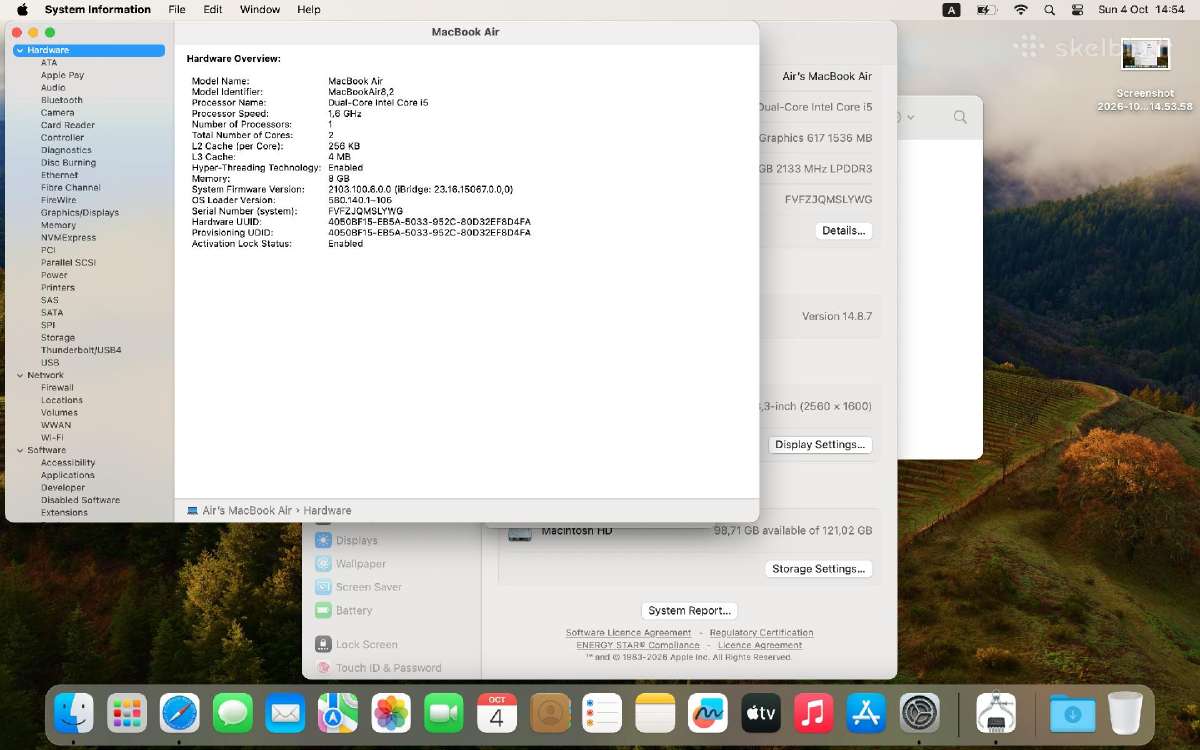Open Maps from the Dock
The width and height of the screenshot is (1200, 750).
point(338,713)
